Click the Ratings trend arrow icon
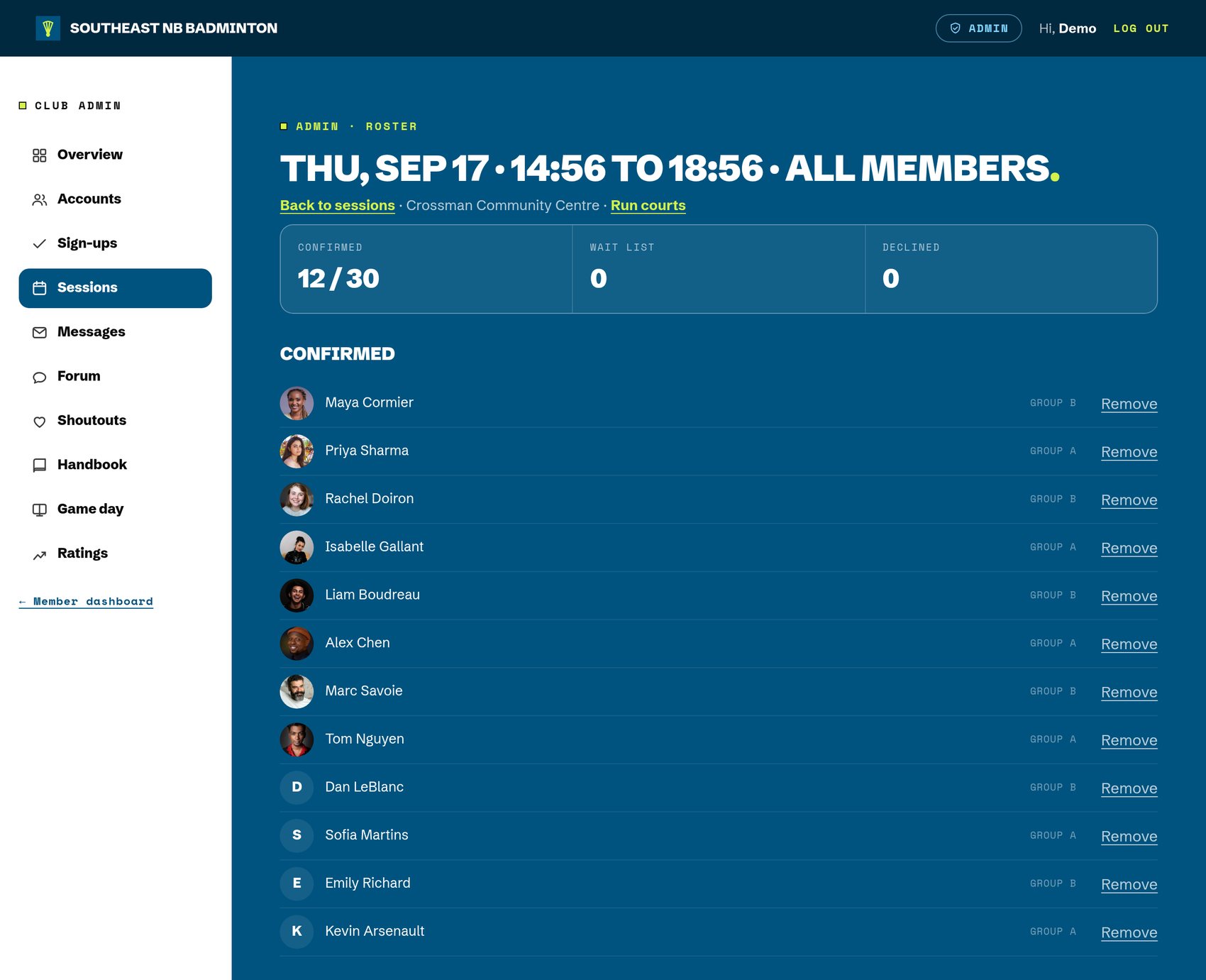1206x980 pixels. pos(40,554)
